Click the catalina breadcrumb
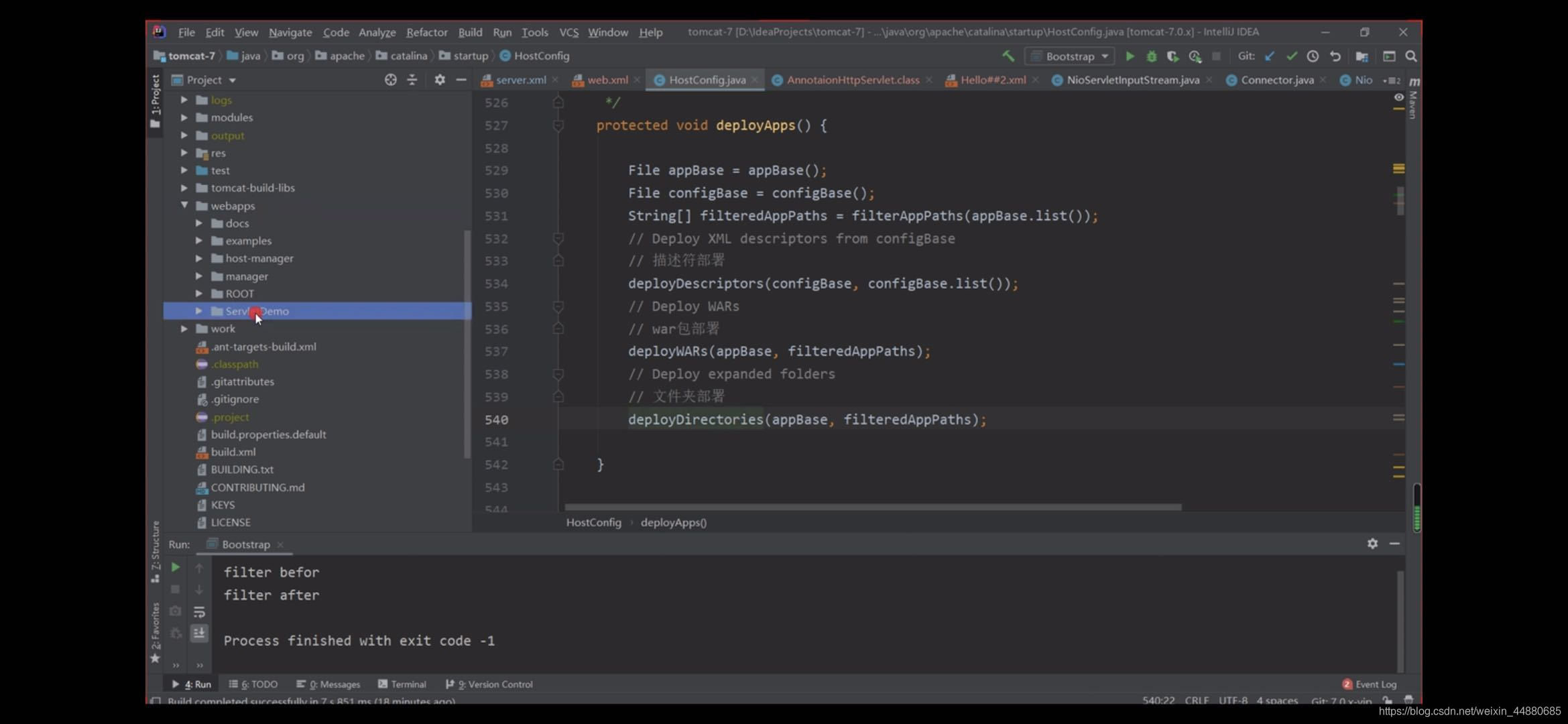 pyautogui.click(x=402, y=56)
